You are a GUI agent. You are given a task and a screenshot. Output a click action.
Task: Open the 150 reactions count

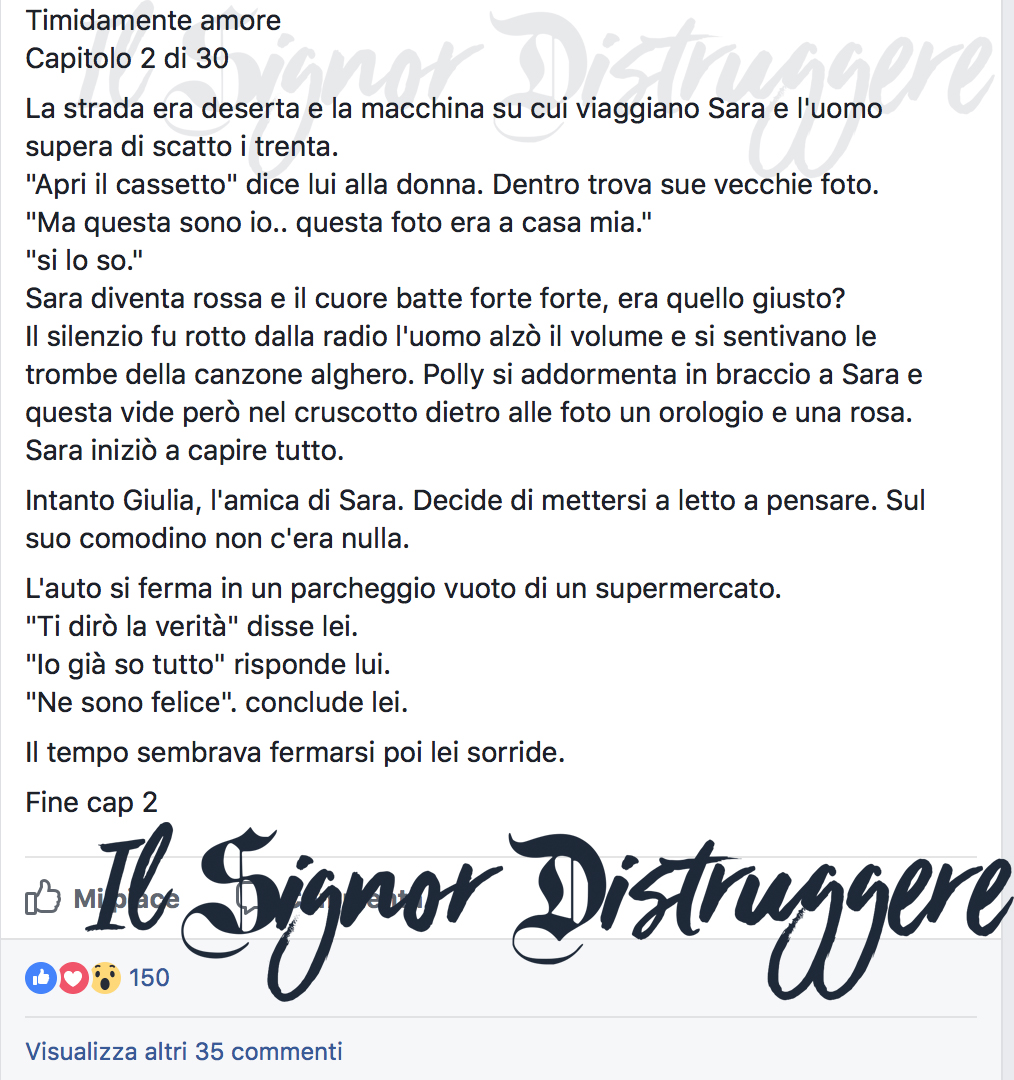pos(149,978)
